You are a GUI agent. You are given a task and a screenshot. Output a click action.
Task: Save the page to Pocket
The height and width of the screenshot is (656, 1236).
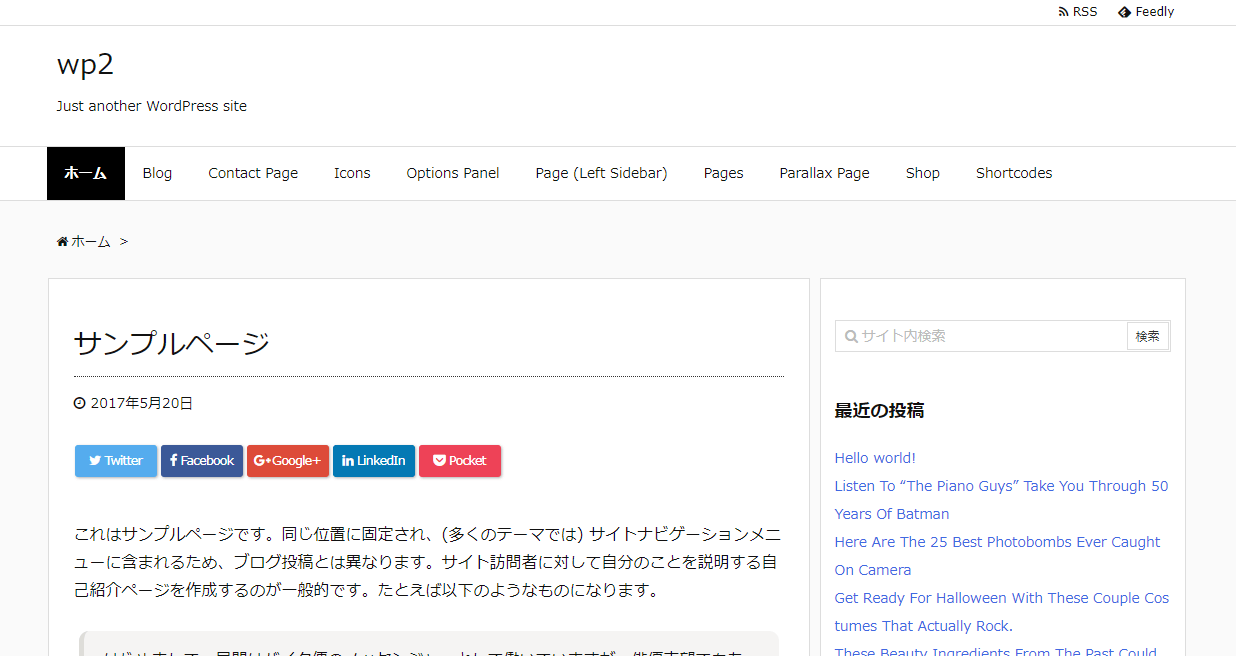(x=460, y=461)
